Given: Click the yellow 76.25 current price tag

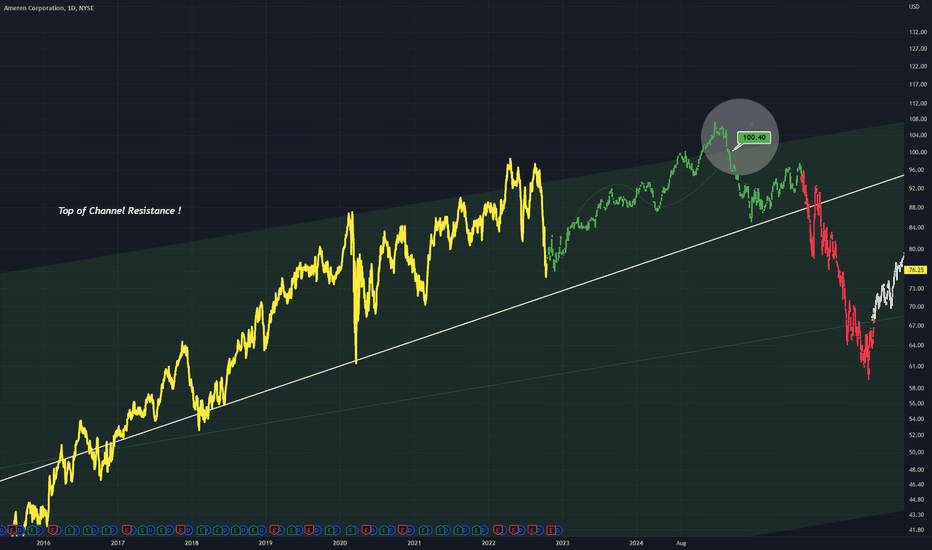Looking at the screenshot, I should tap(915, 270).
